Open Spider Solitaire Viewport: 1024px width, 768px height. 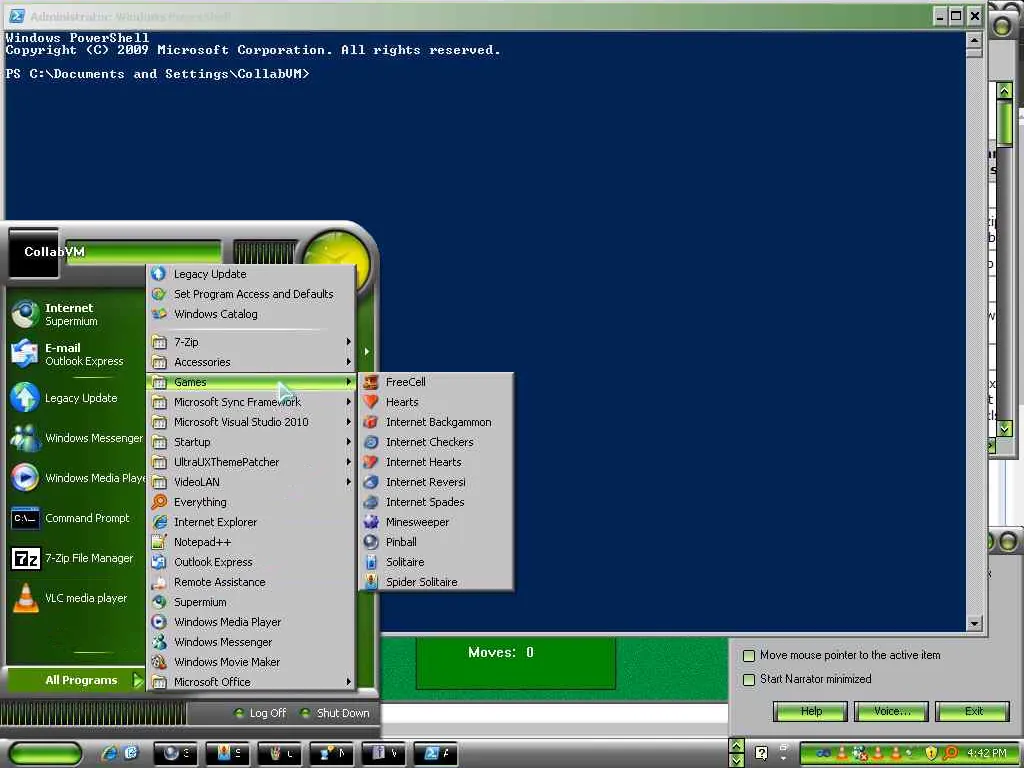436,583
